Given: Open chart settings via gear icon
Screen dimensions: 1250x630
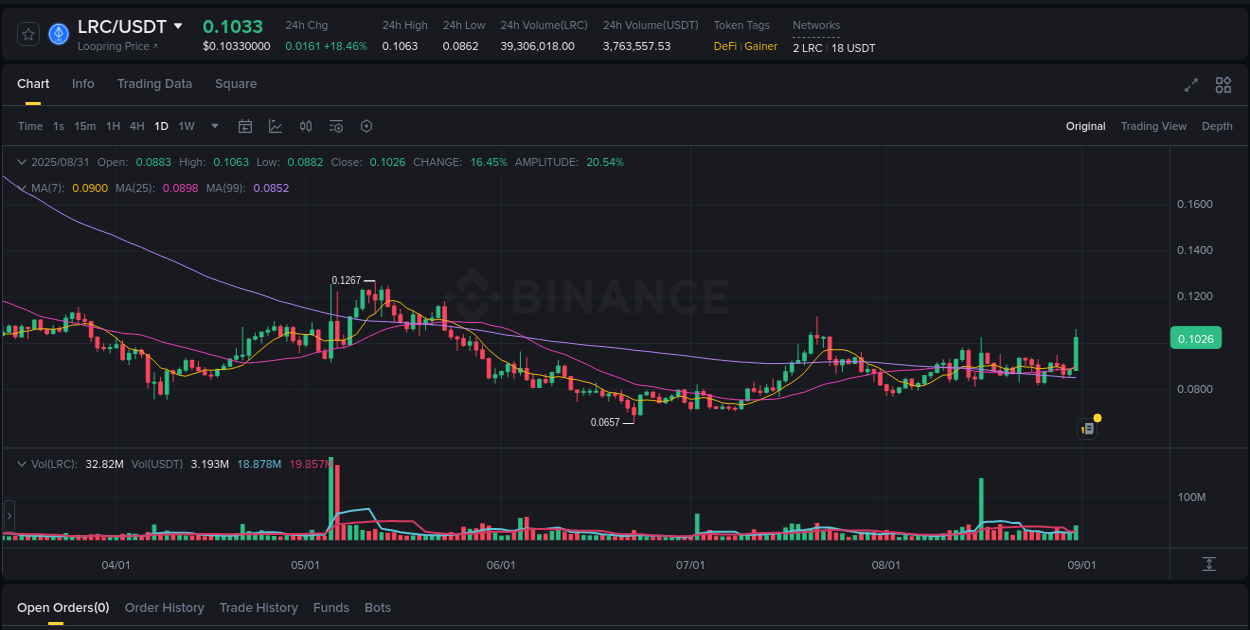Looking at the screenshot, I should pos(366,126).
